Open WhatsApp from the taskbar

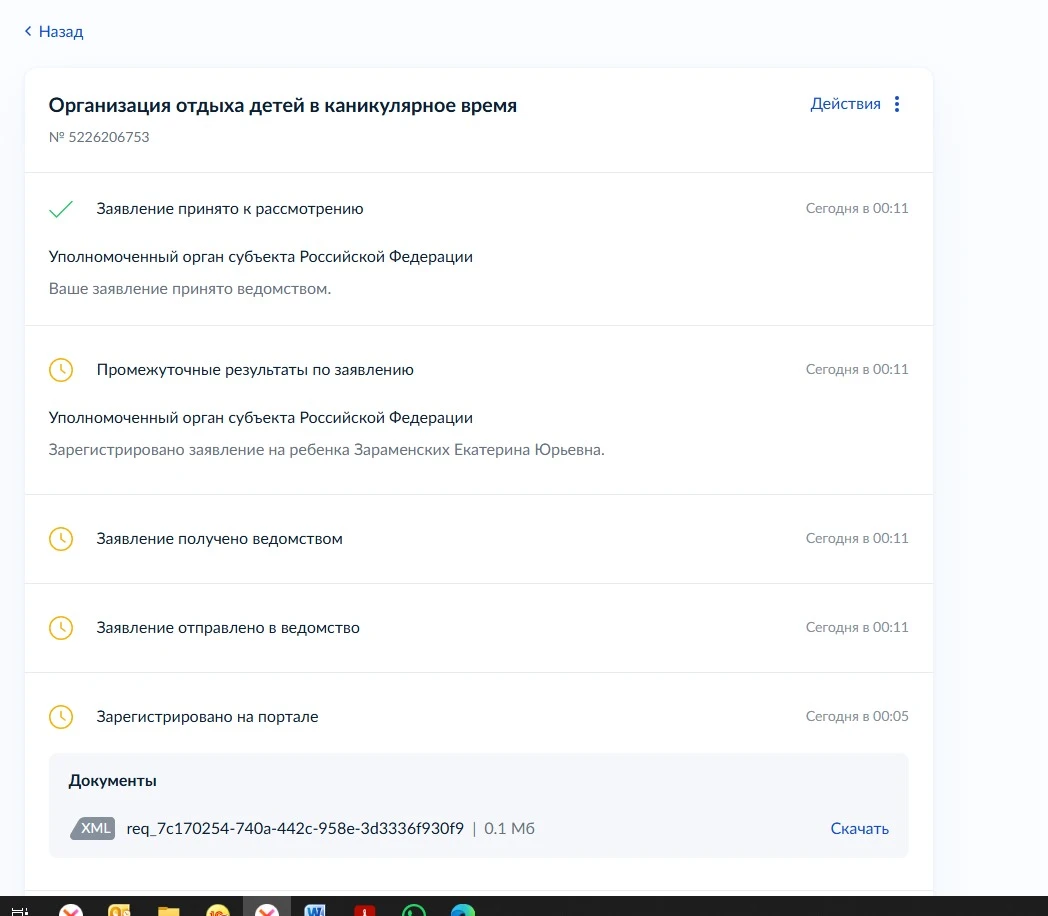pos(413,910)
